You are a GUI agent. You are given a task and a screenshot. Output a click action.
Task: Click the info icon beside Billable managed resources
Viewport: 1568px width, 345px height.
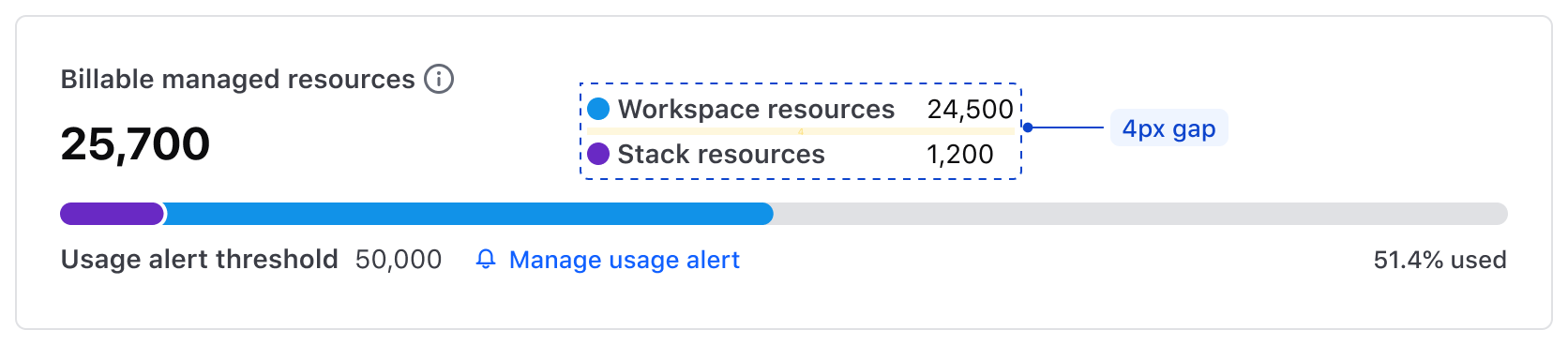pos(439,79)
